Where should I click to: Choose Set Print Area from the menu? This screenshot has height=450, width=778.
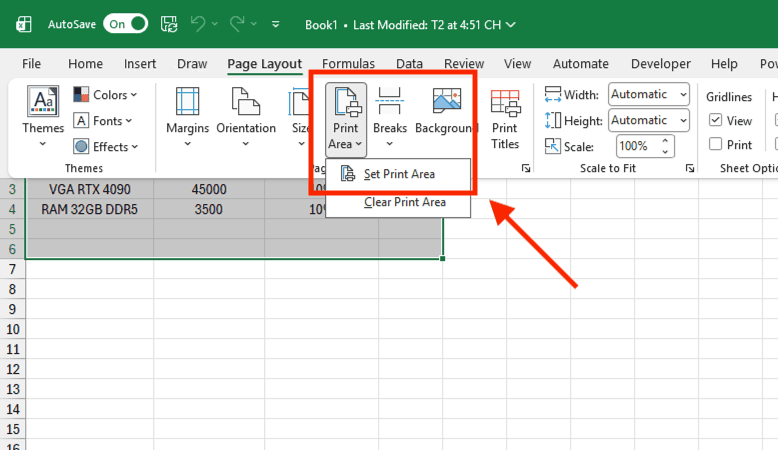[x=398, y=174]
